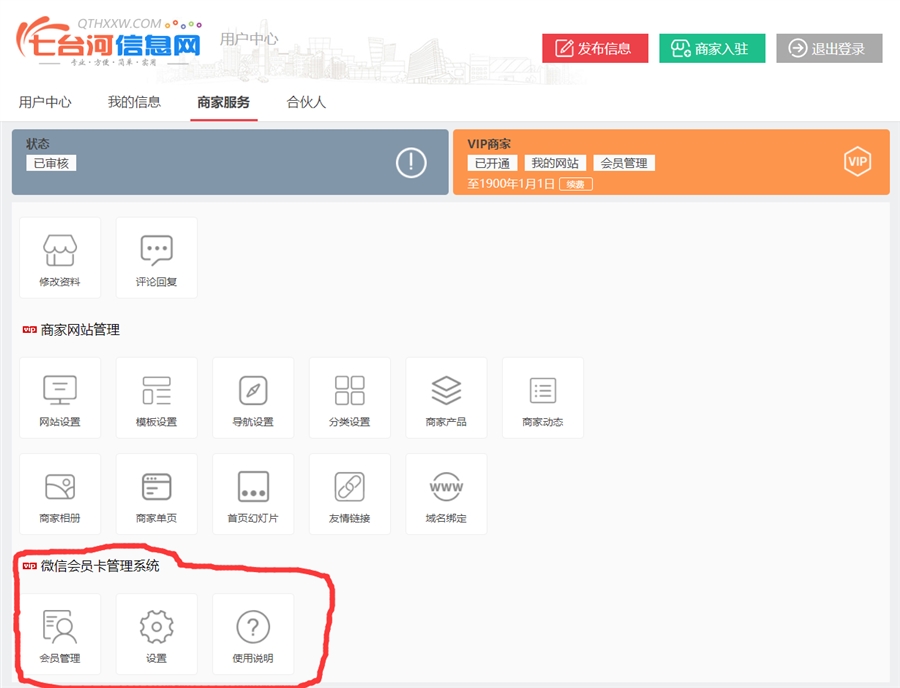Open 模板设置 layout icon
Viewport: 900px width, 688px height.
156,390
